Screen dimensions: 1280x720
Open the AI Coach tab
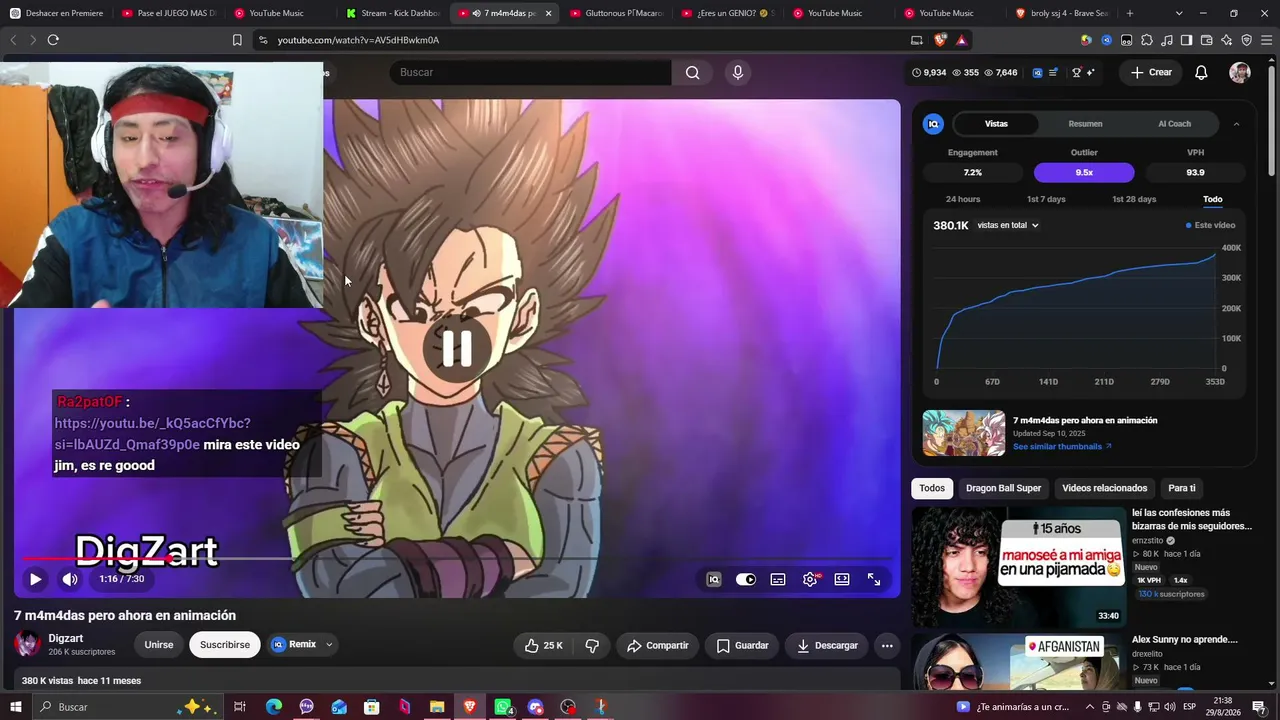pos(1174,124)
